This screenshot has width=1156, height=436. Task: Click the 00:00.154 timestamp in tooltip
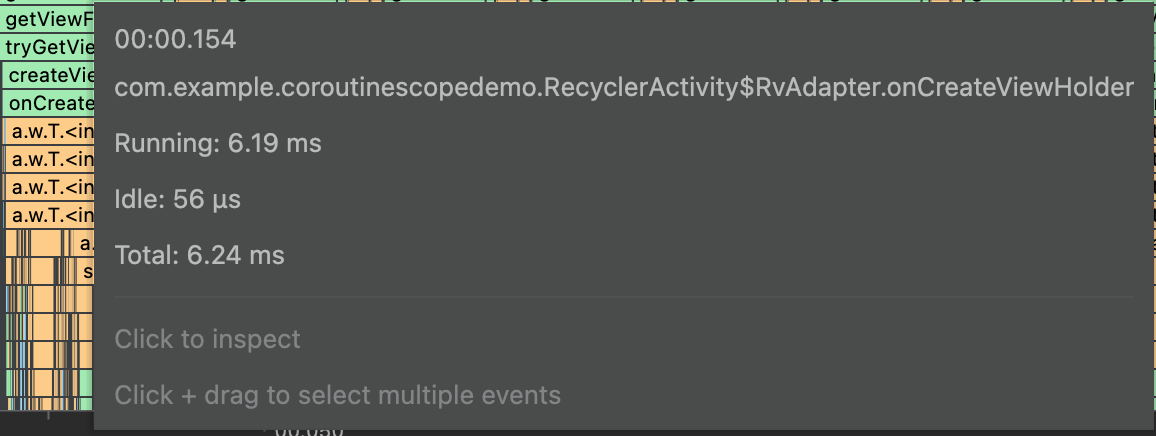(x=176, y=40)
